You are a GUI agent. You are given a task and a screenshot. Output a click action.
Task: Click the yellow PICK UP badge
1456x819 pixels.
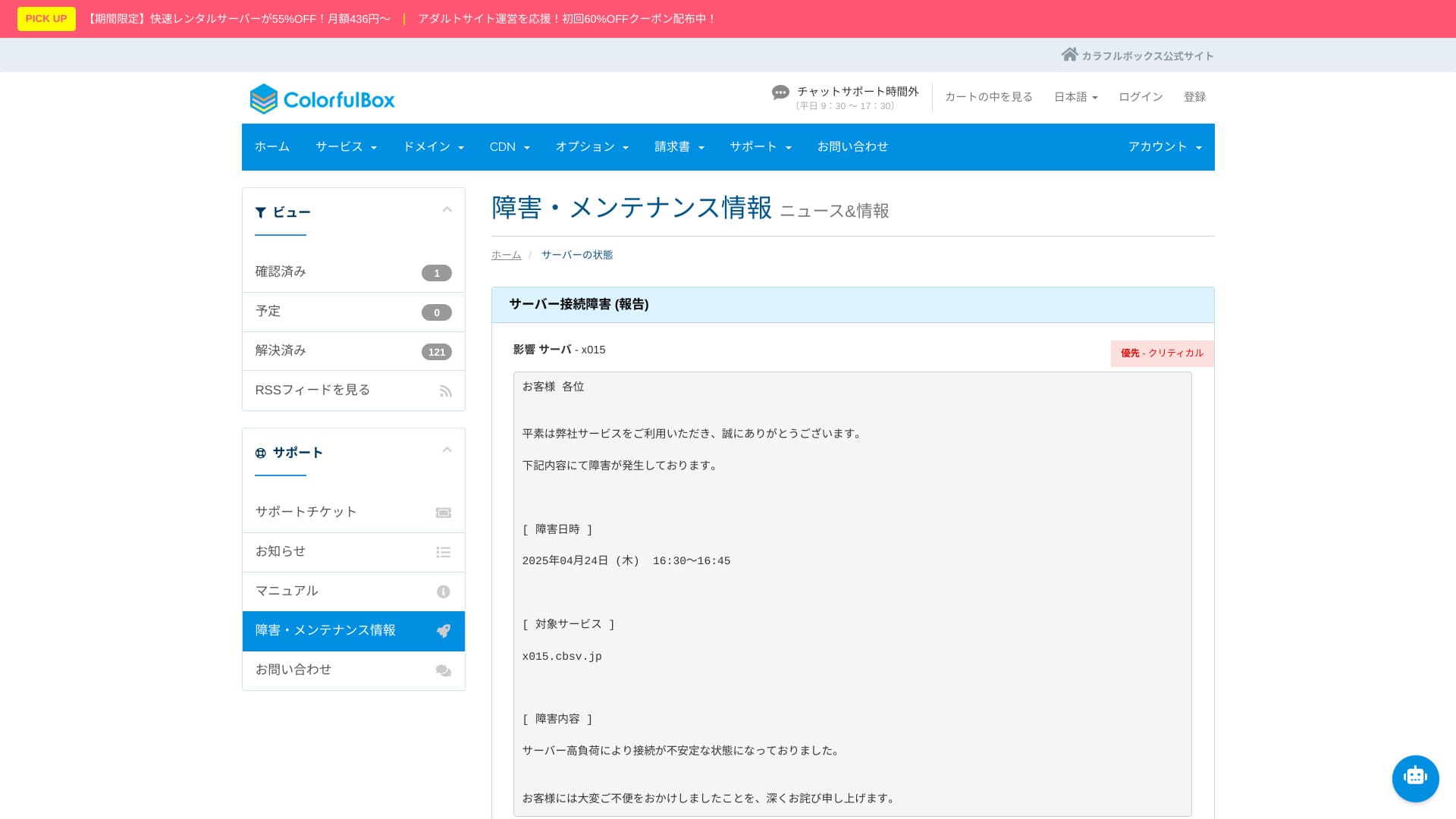[x=46, y=19]
